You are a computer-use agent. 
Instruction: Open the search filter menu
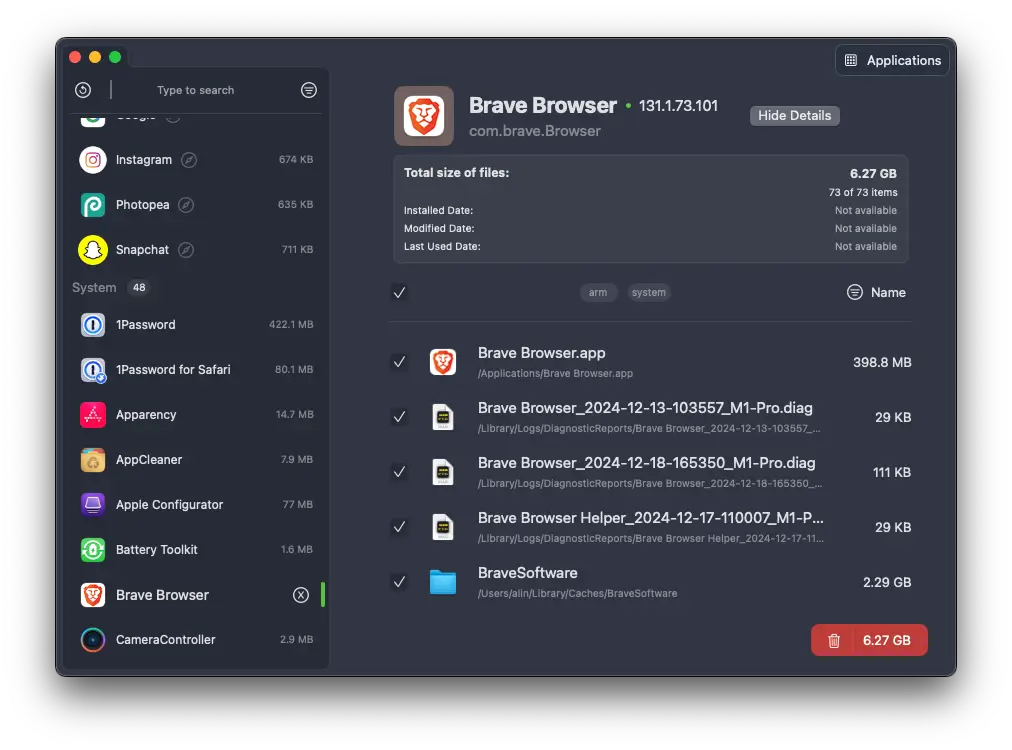point(308,90)
